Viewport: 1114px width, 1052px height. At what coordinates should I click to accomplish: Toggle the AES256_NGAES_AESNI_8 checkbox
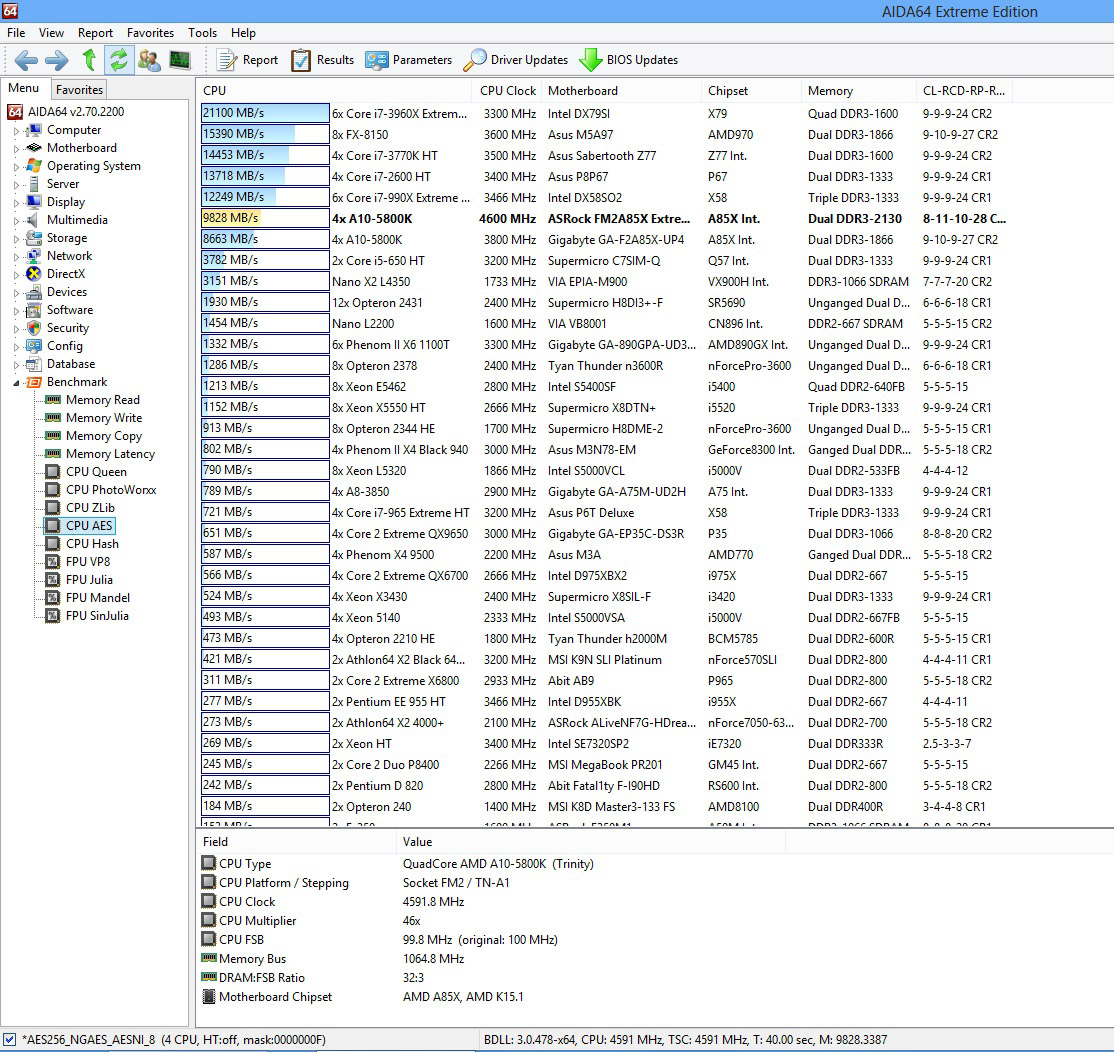coord(9,1039)
